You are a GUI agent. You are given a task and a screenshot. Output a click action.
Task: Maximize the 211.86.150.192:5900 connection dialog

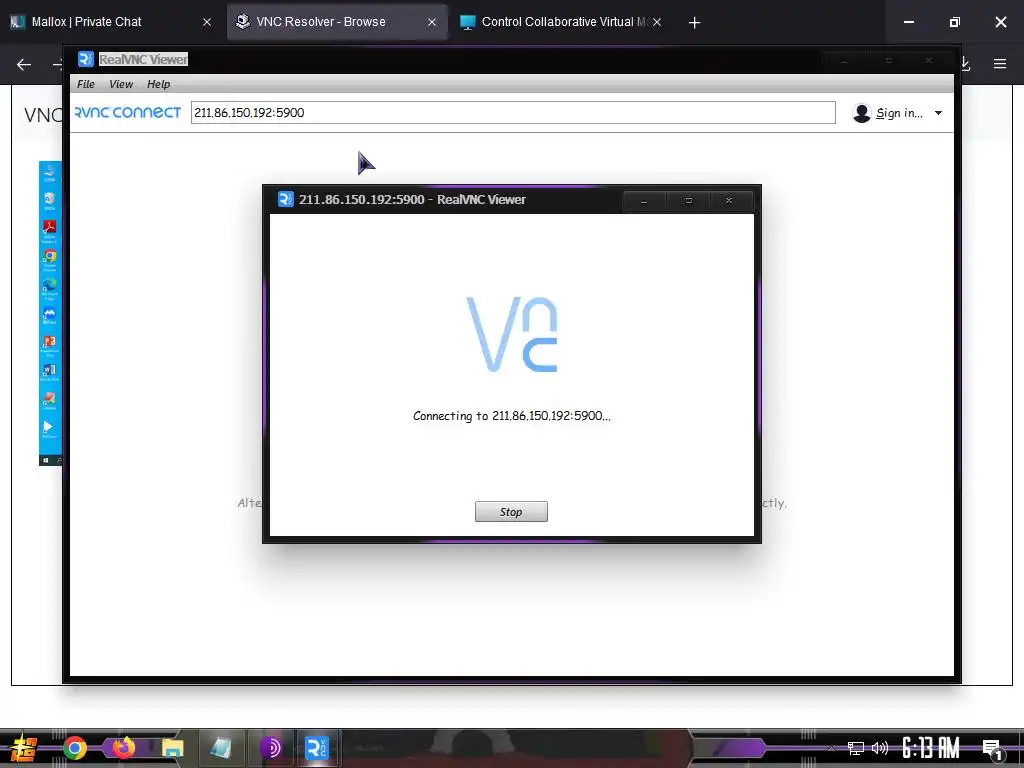(x=688, y=200)
